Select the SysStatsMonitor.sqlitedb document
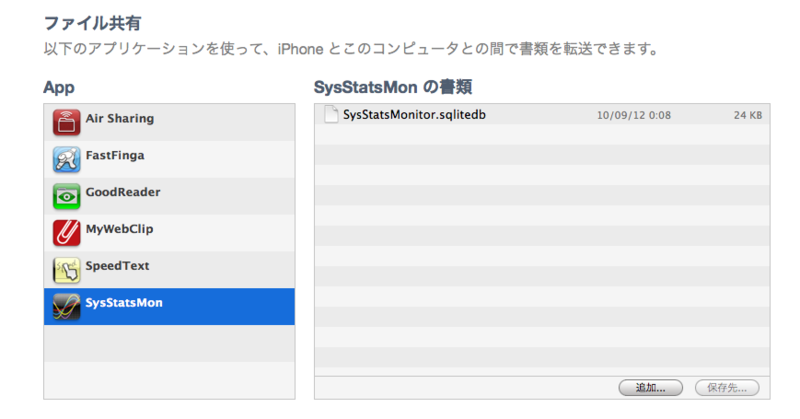Screen dimensions: 800x419 (414, 115)
